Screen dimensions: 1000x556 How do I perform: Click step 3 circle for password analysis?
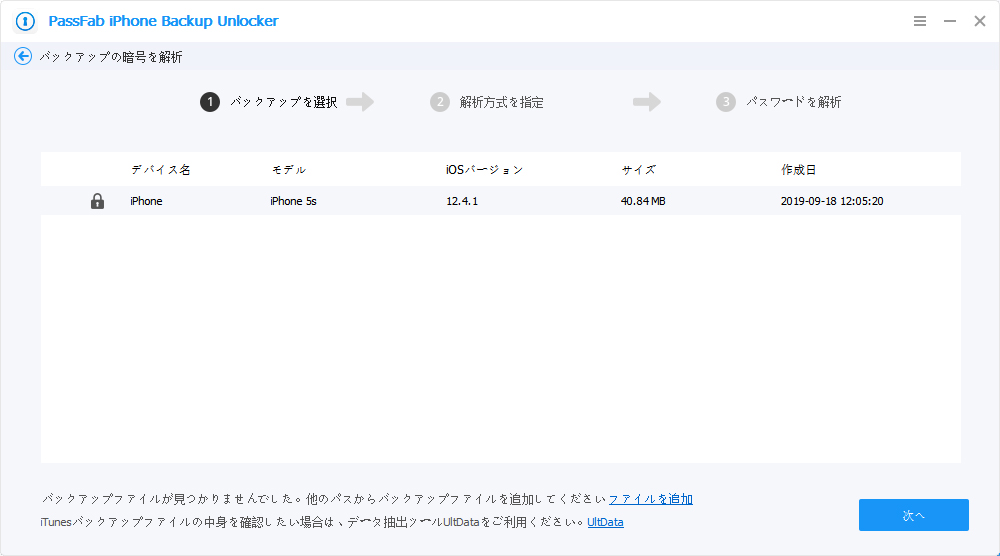726,102
